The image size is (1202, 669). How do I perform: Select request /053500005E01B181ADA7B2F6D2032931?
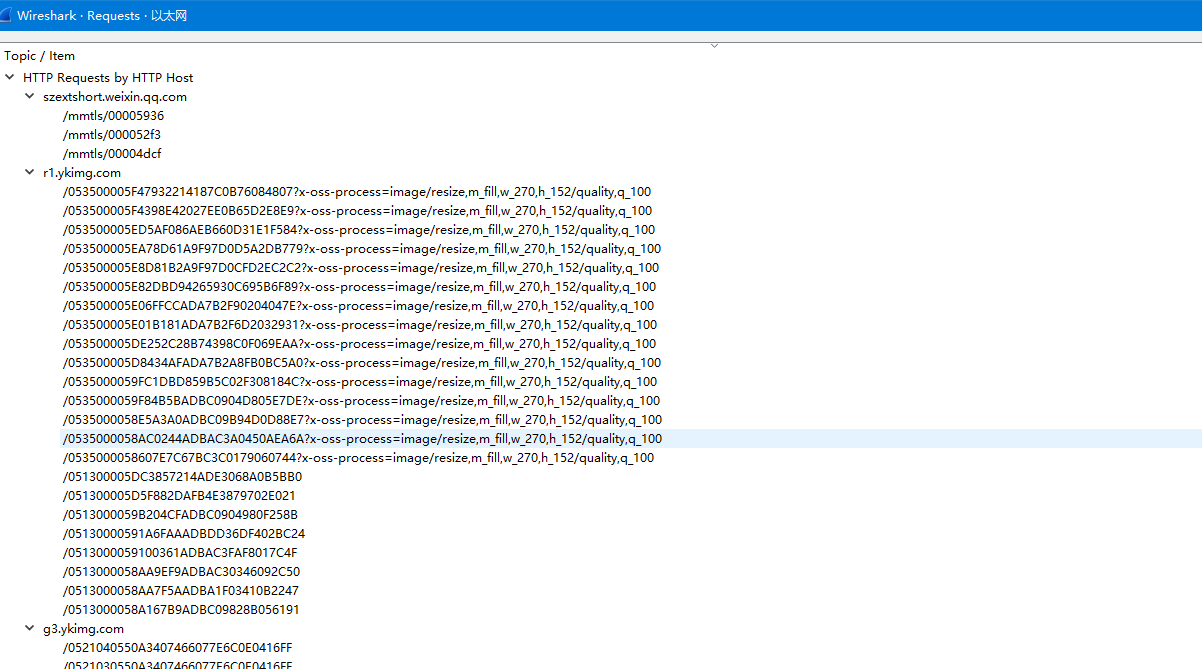(360, 325)
